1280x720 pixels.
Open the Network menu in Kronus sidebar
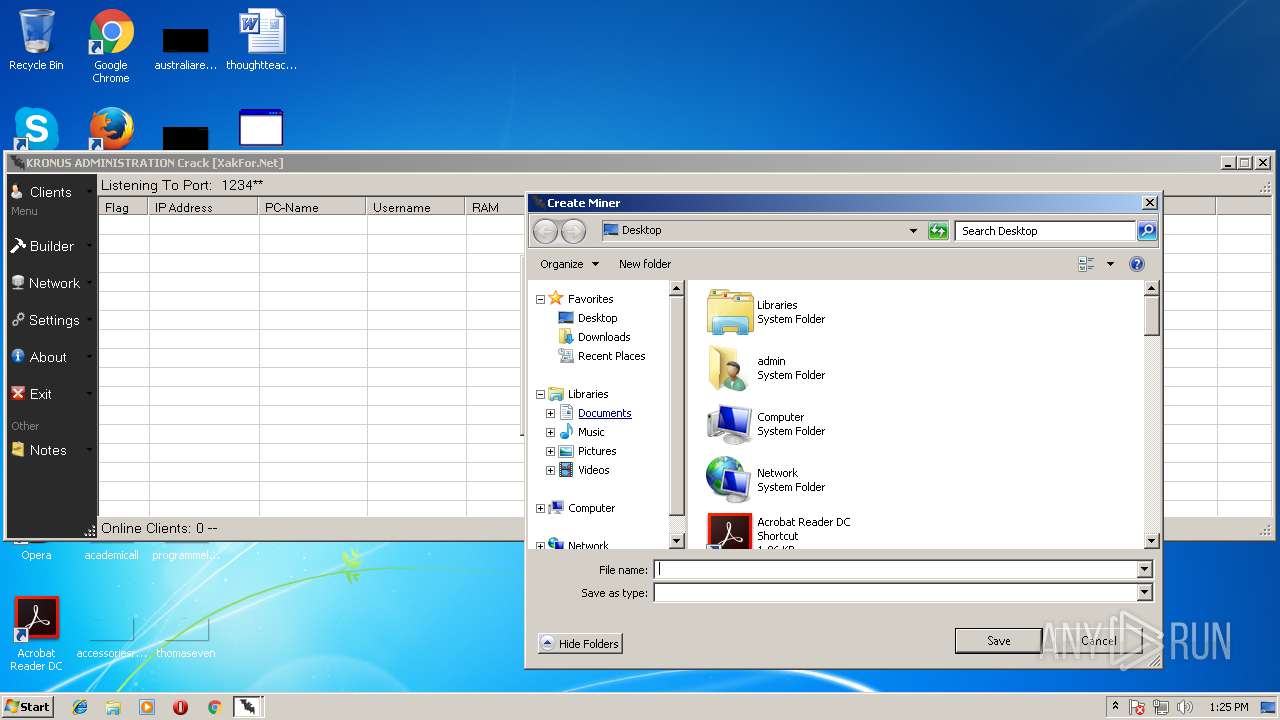coord(50,283)
